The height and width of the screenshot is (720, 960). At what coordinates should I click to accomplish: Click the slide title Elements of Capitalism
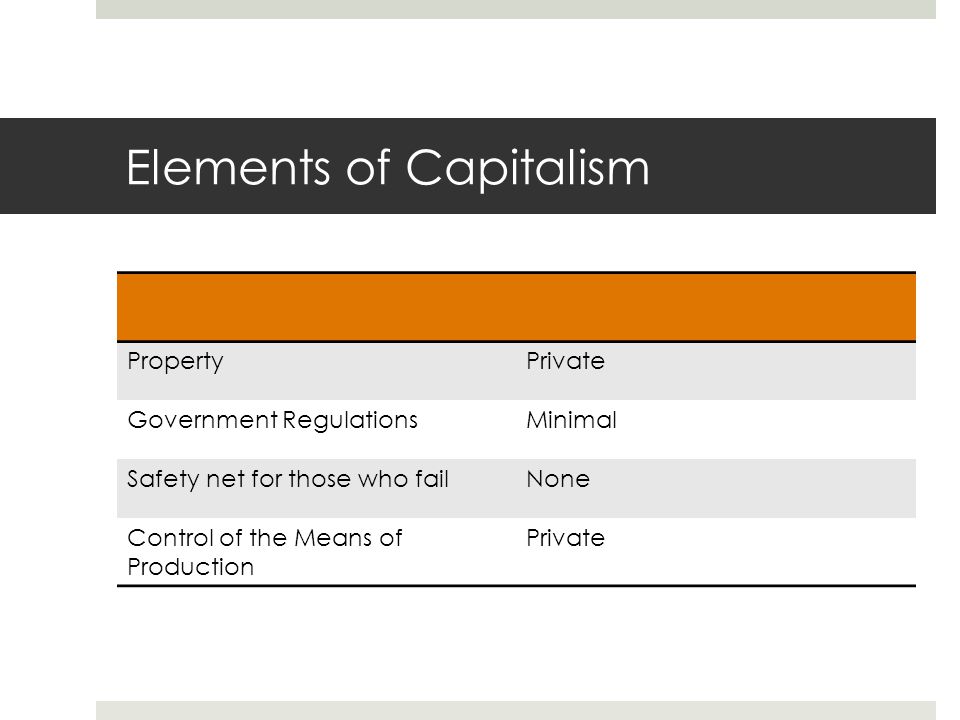(388, 168)
